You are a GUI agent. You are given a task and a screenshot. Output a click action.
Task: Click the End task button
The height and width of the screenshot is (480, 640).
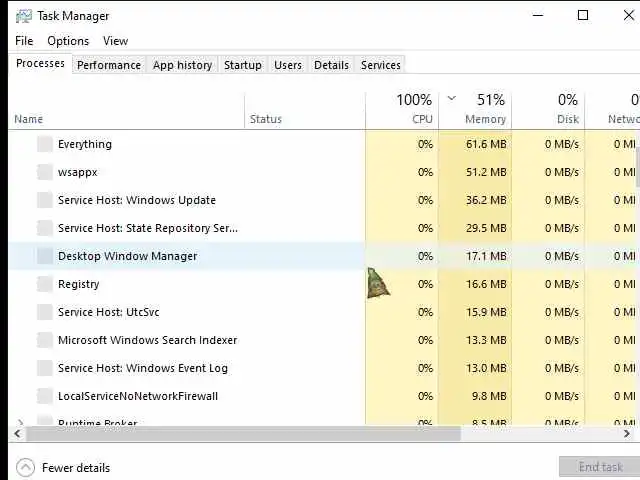point(600,467)
